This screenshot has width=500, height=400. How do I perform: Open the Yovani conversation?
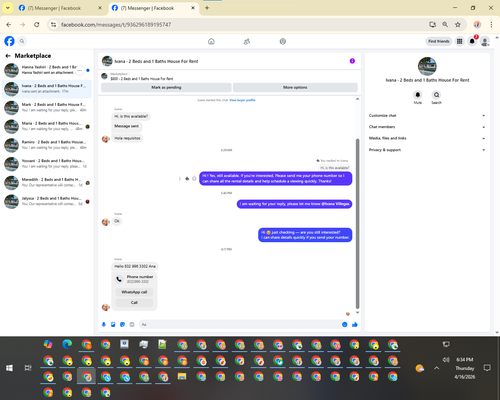click(47, 164)
